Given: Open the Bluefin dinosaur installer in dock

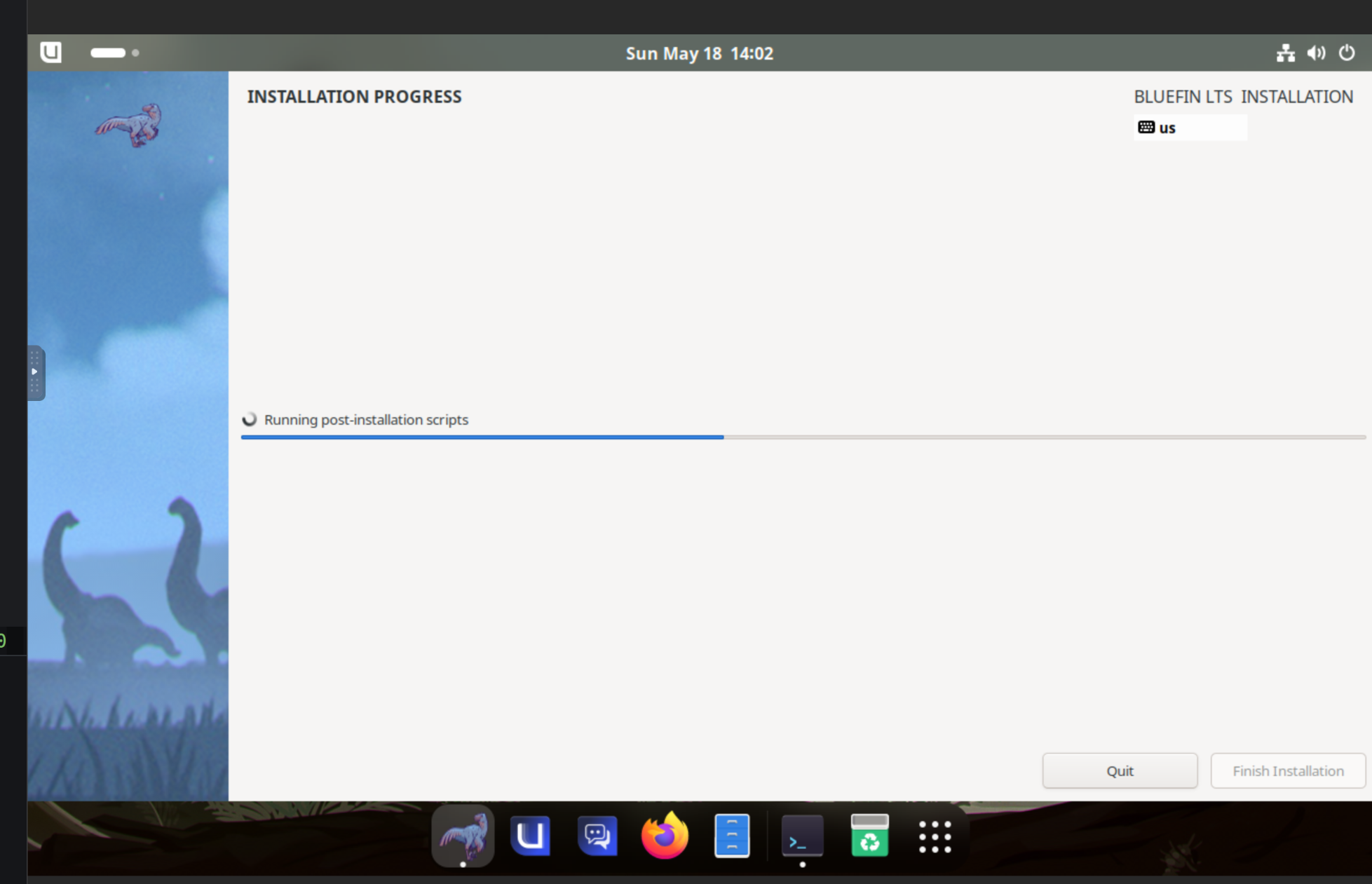Looking at the screenshot, I should [463, 835].
